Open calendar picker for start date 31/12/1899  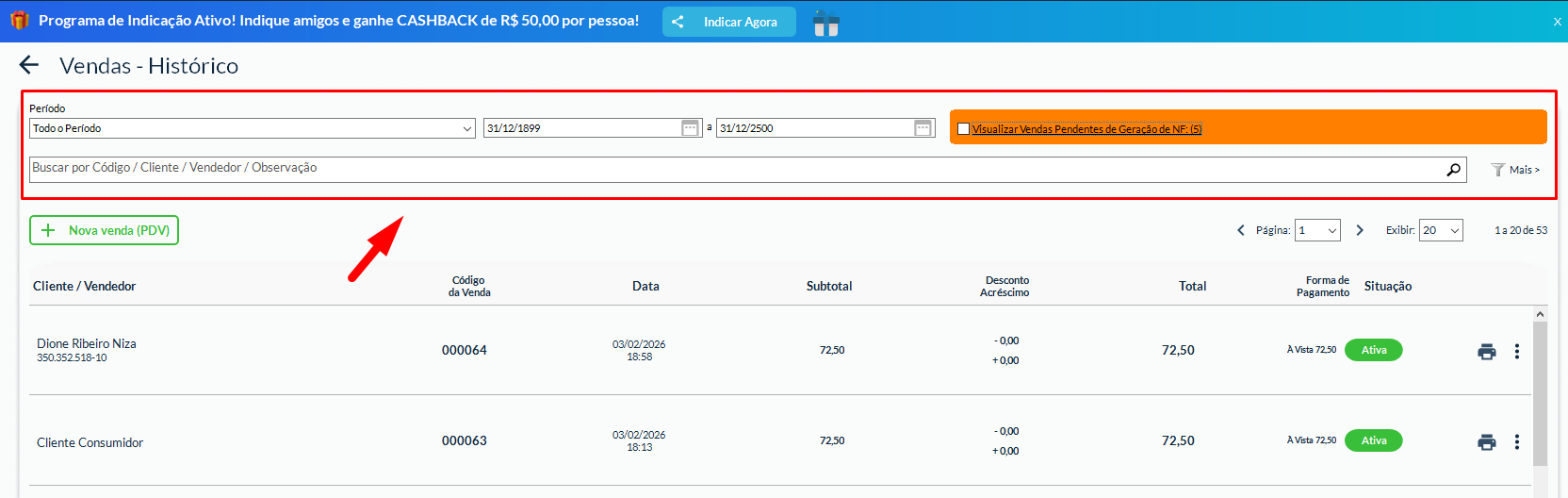(690, 128)
